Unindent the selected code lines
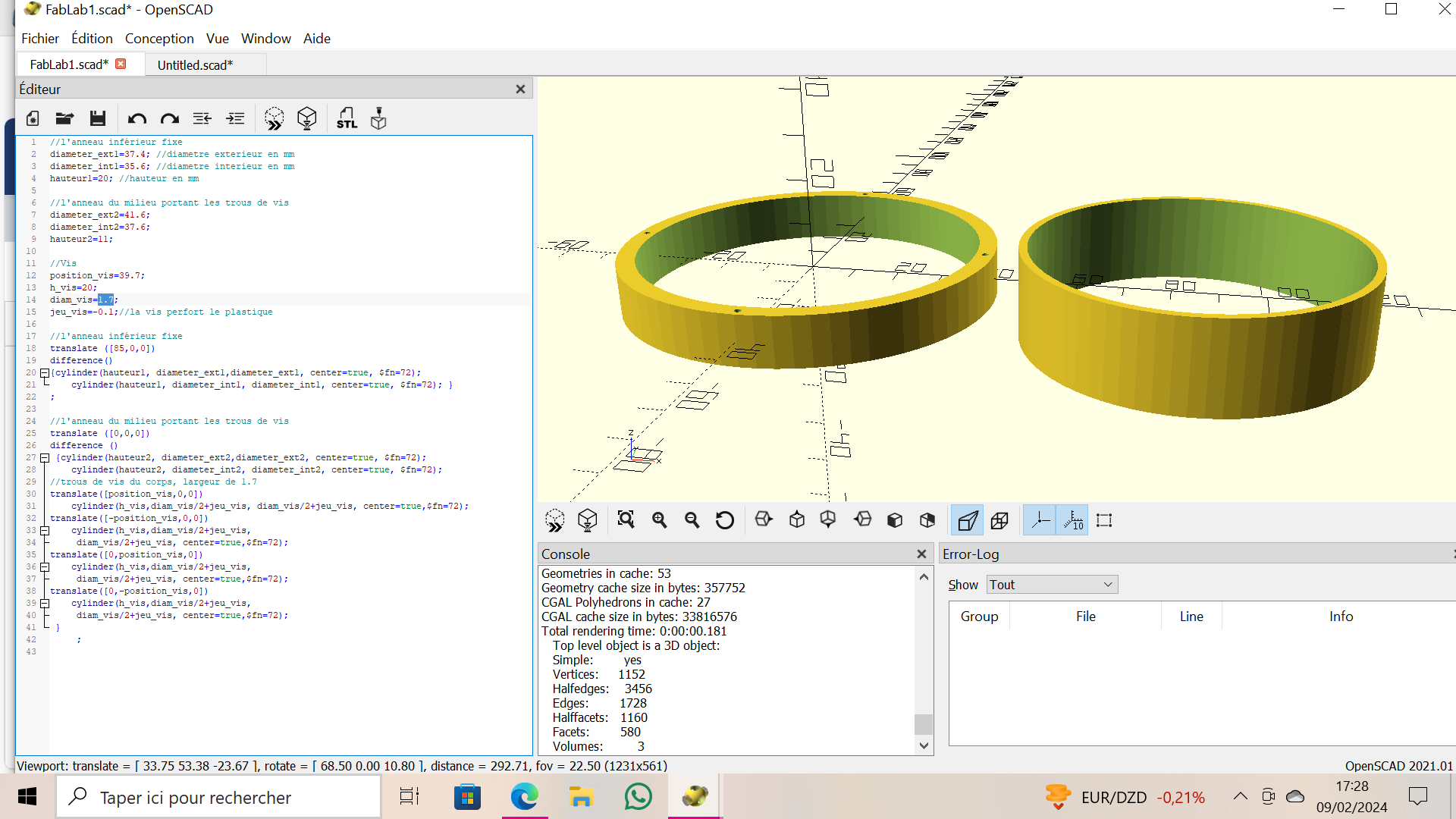Viewport: 1456px width, 819px height. click(202, 118)
